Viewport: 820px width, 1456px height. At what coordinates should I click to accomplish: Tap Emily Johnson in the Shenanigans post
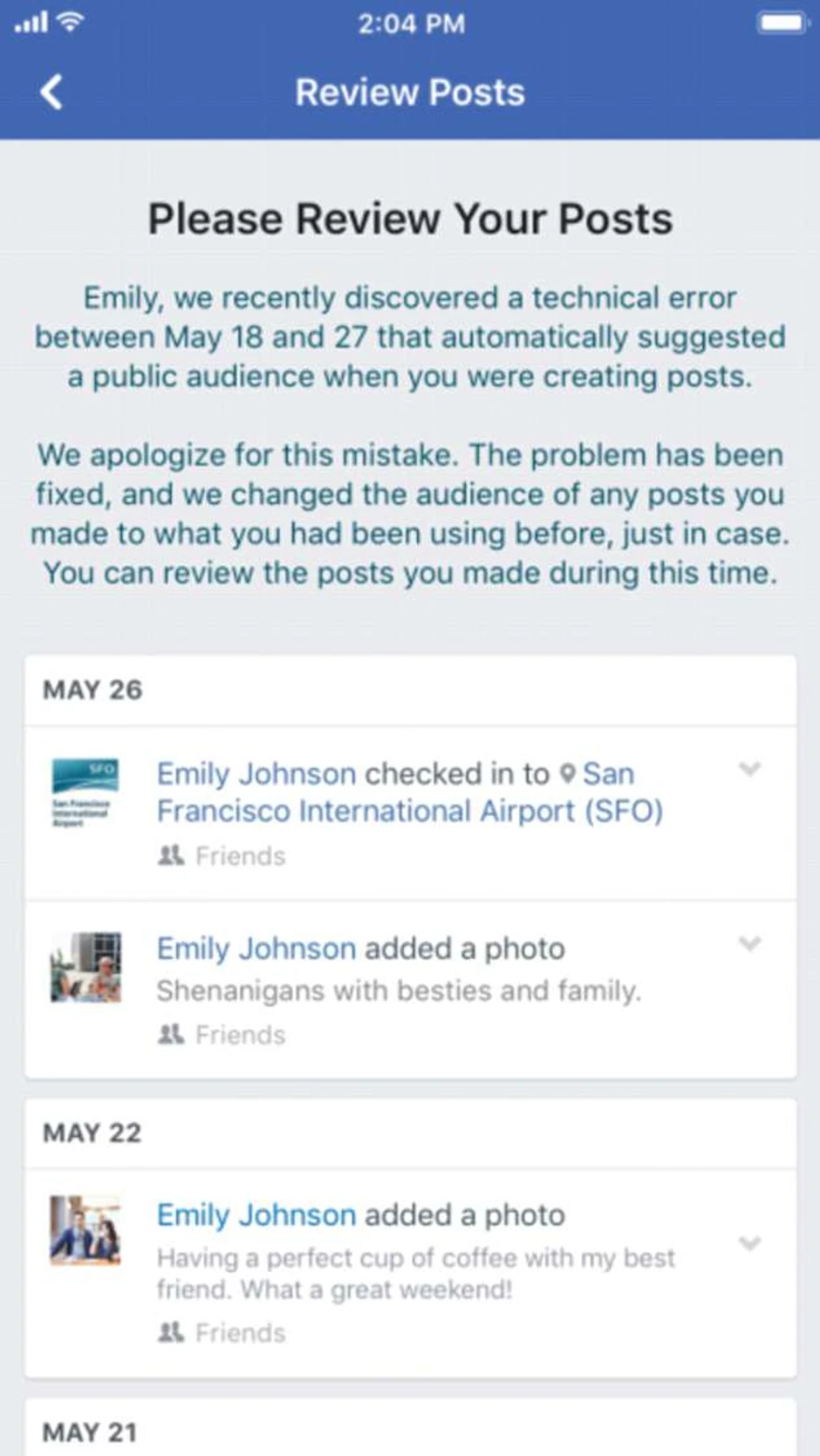(x=256, y=948)
